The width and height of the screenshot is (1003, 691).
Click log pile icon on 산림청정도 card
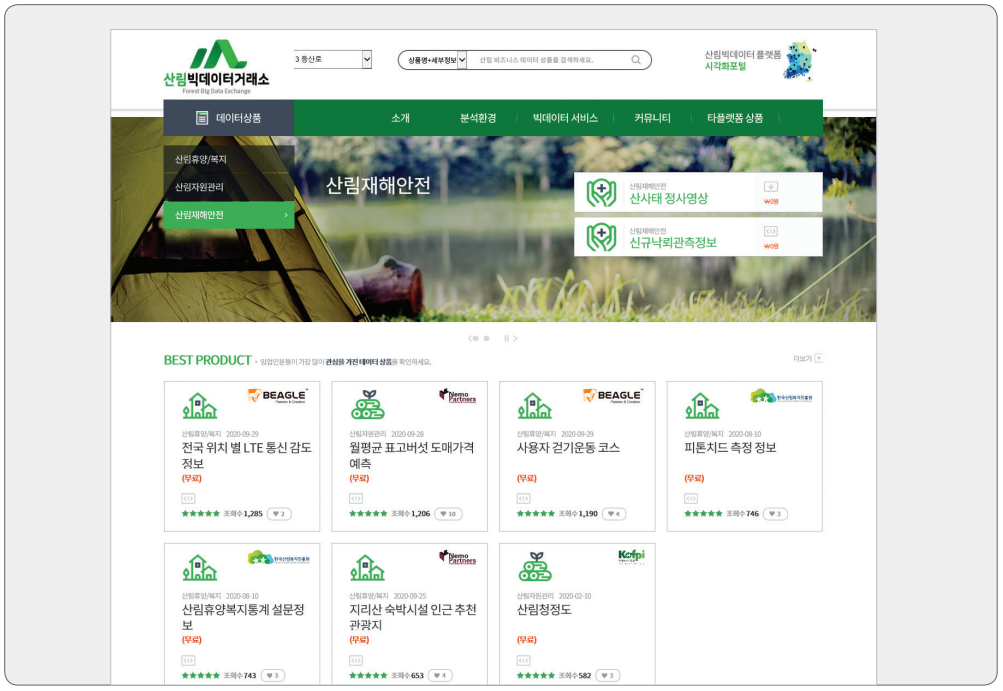(x=535, y=566)
